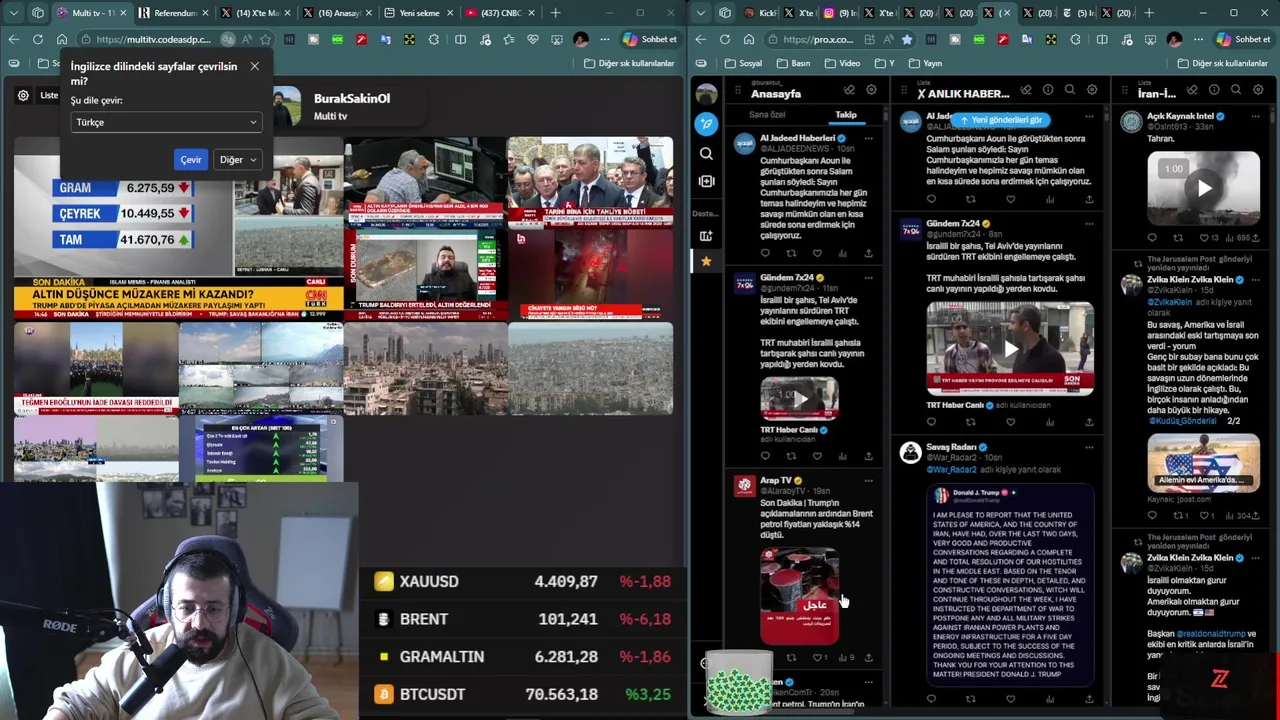The width and height of the screenshot is (1280, 720).
Task: Search within ANLIK HABER column
Action: click(x=1070, y=90)
